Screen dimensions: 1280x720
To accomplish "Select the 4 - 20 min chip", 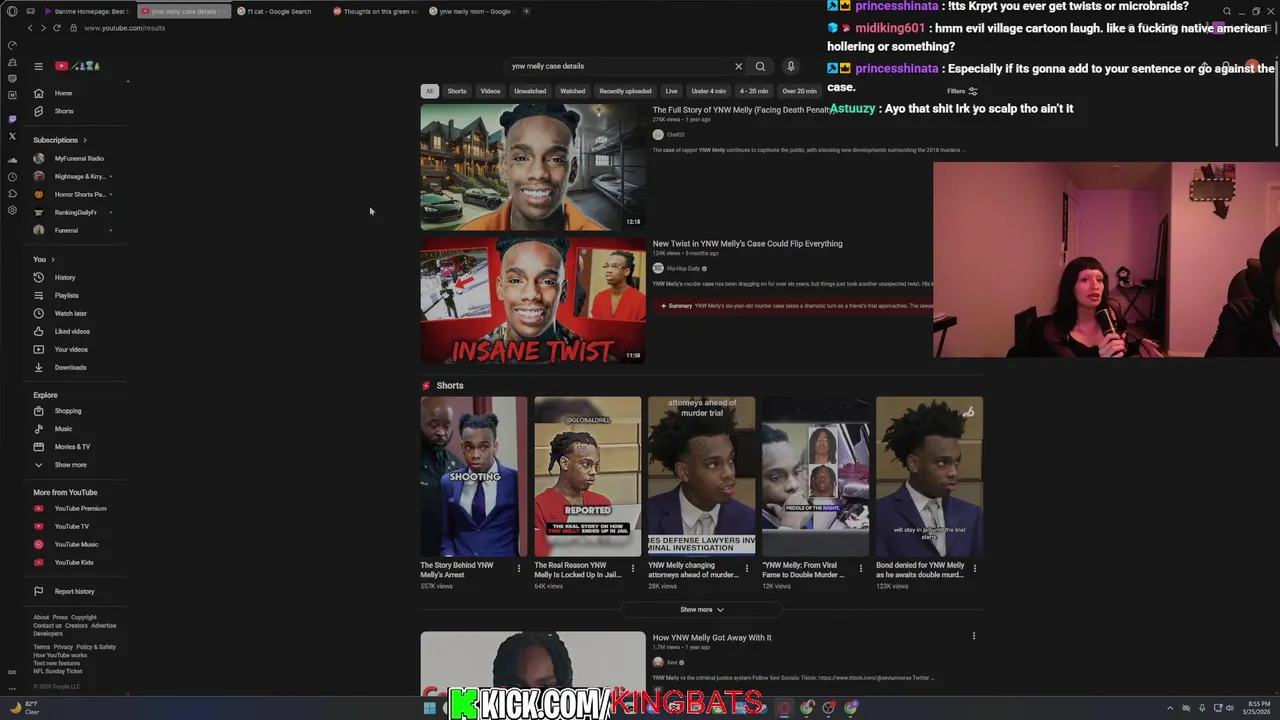I will tap(754, 91).
